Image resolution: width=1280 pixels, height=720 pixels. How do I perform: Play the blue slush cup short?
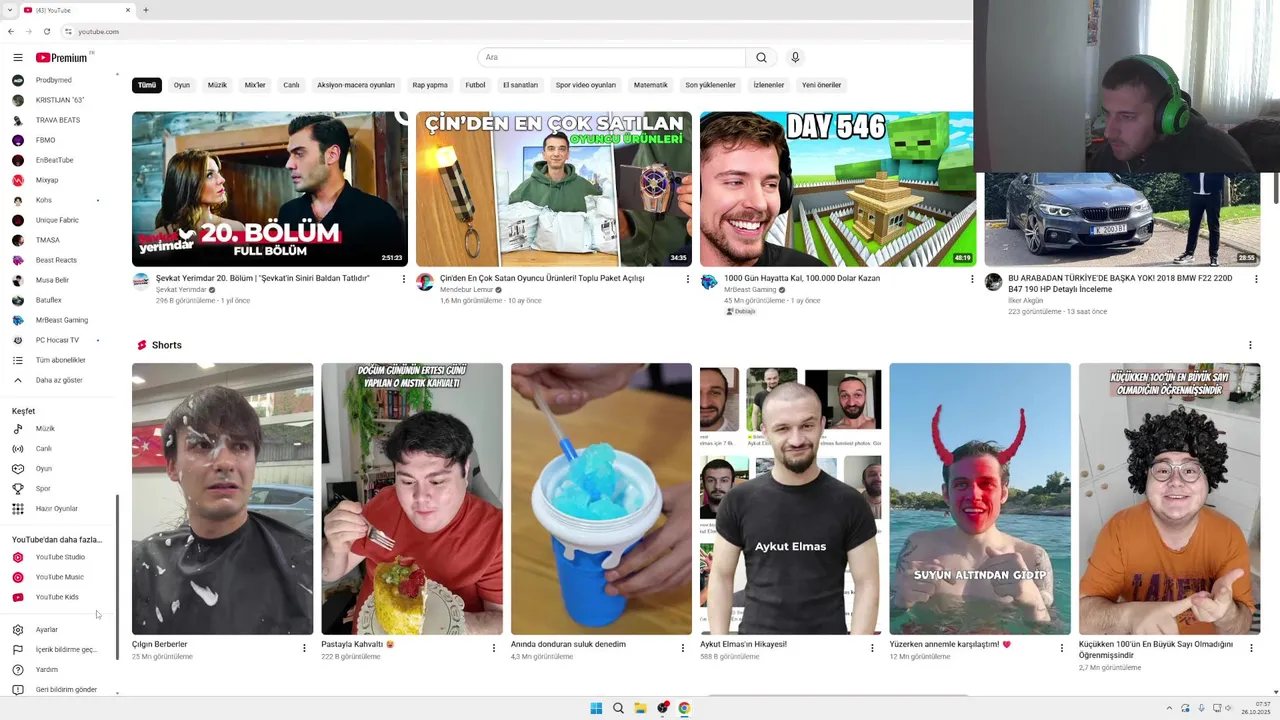point(601,499)
